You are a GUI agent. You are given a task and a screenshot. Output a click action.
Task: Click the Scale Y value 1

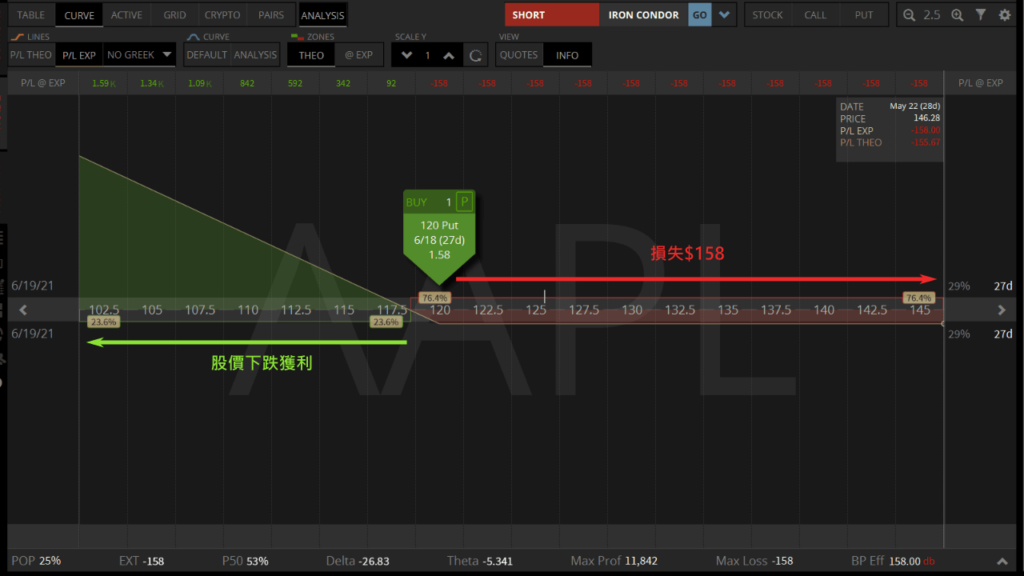(x=428, y=56)
